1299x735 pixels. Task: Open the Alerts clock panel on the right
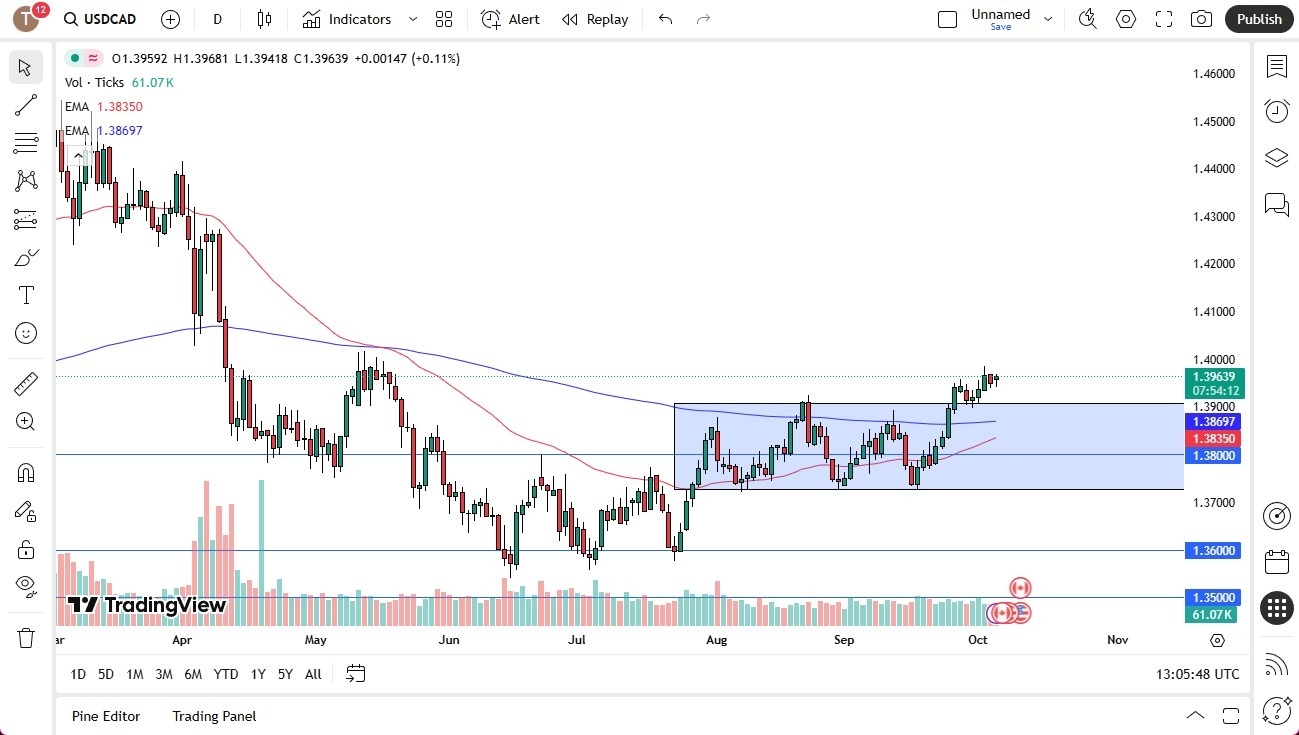pyautogui.click(x=1276, y=111)
